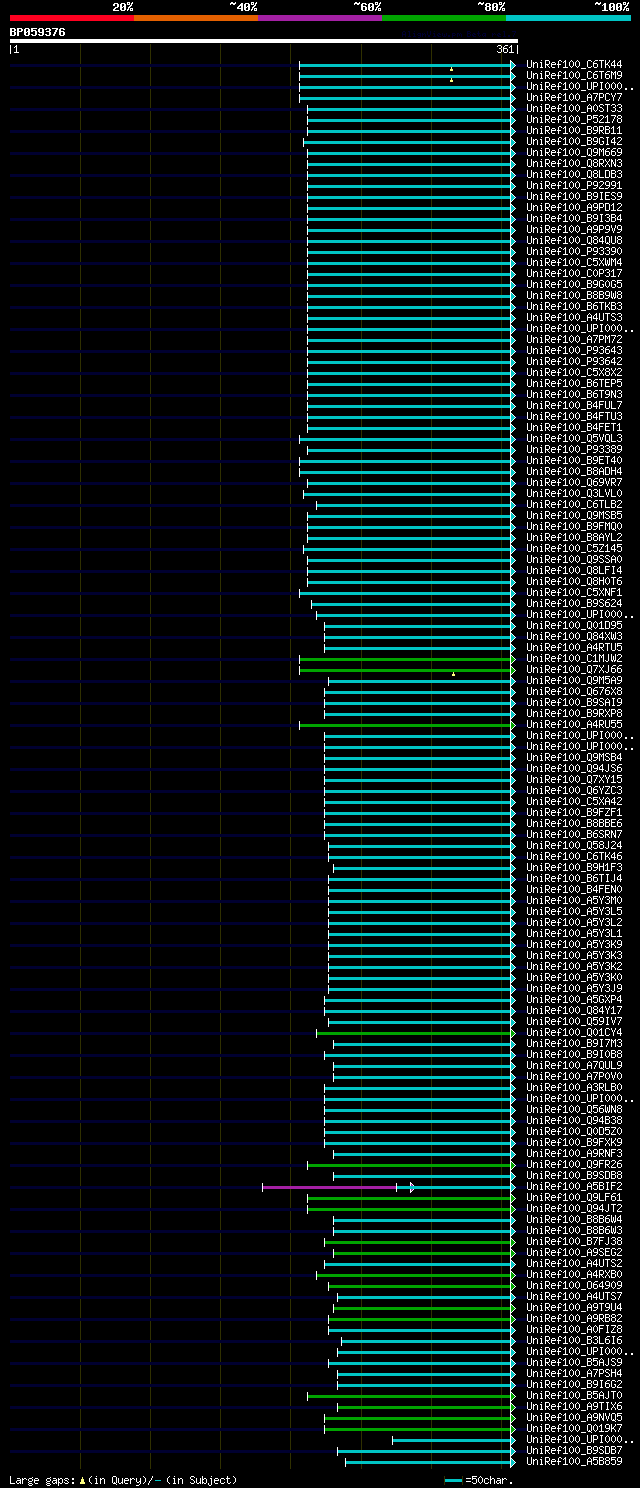Click the short cyan bar above B9SDB7
The height and width of the screenshot is (1488, 640).
click(452, 1440)
